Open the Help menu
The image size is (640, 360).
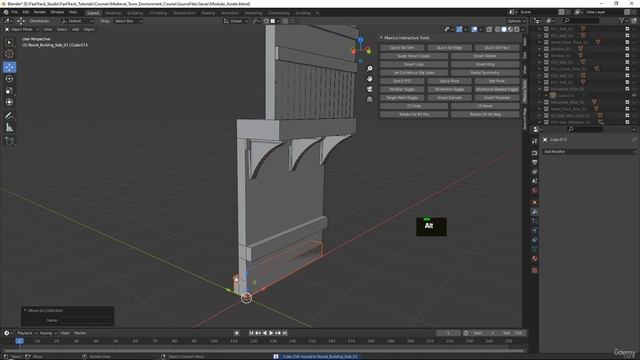coord(73,12)
